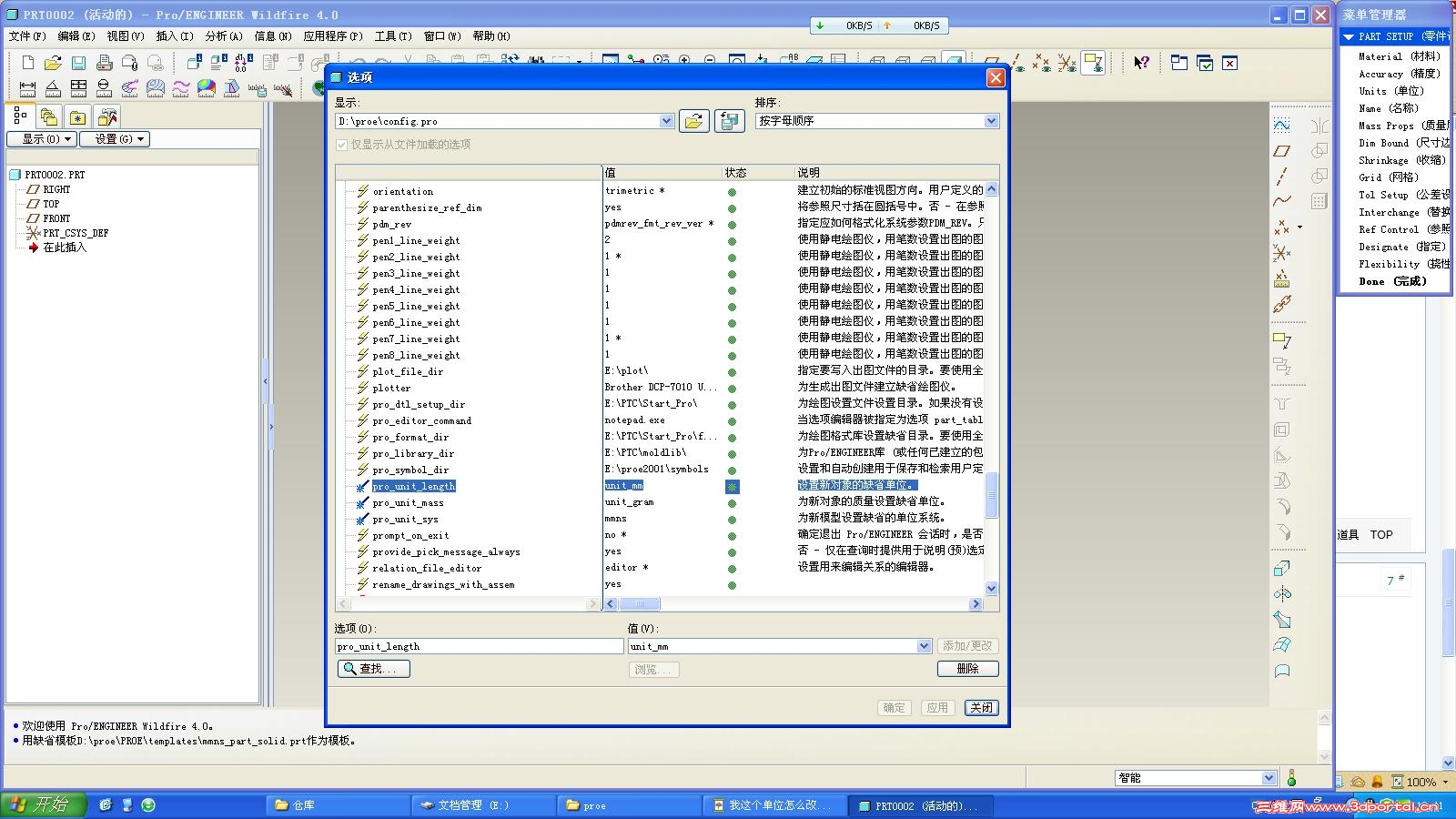
Task: Click the angle measure icon
Action: (53, 88)
